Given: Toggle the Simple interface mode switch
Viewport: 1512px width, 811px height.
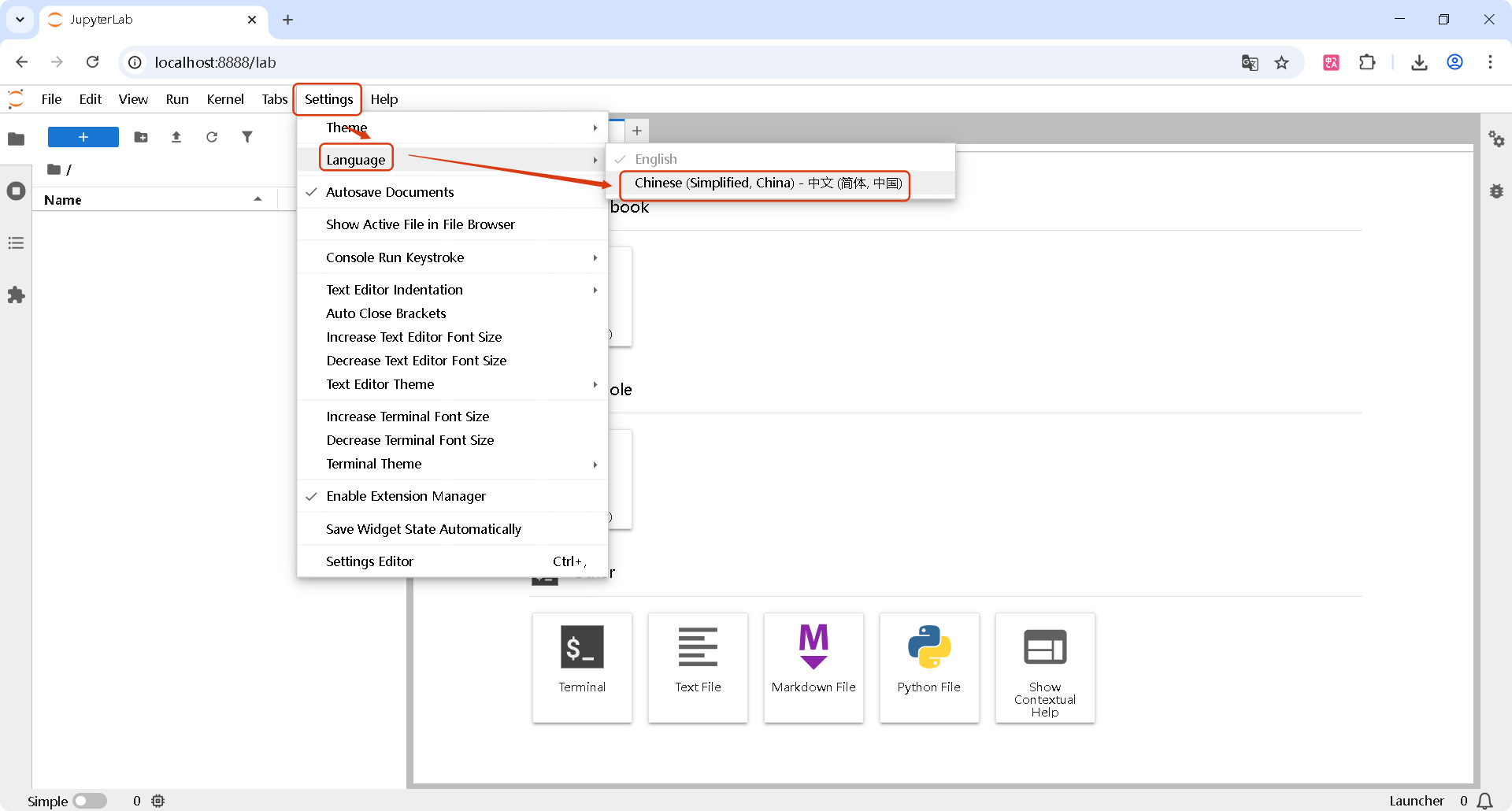Looking at the screenshot, I should click(x=90, y=801).
